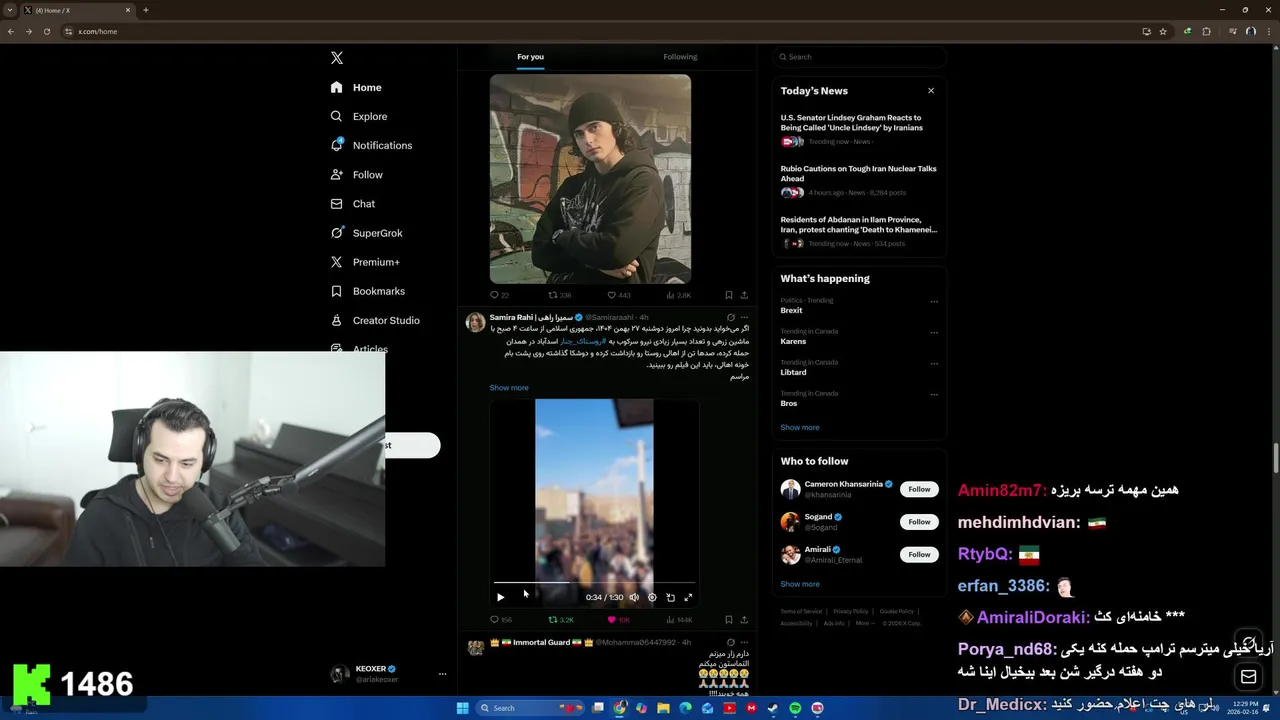Bookmark the post with 443 likes
The height and width of the screenshot is (720, 1280).
(728, 295)
